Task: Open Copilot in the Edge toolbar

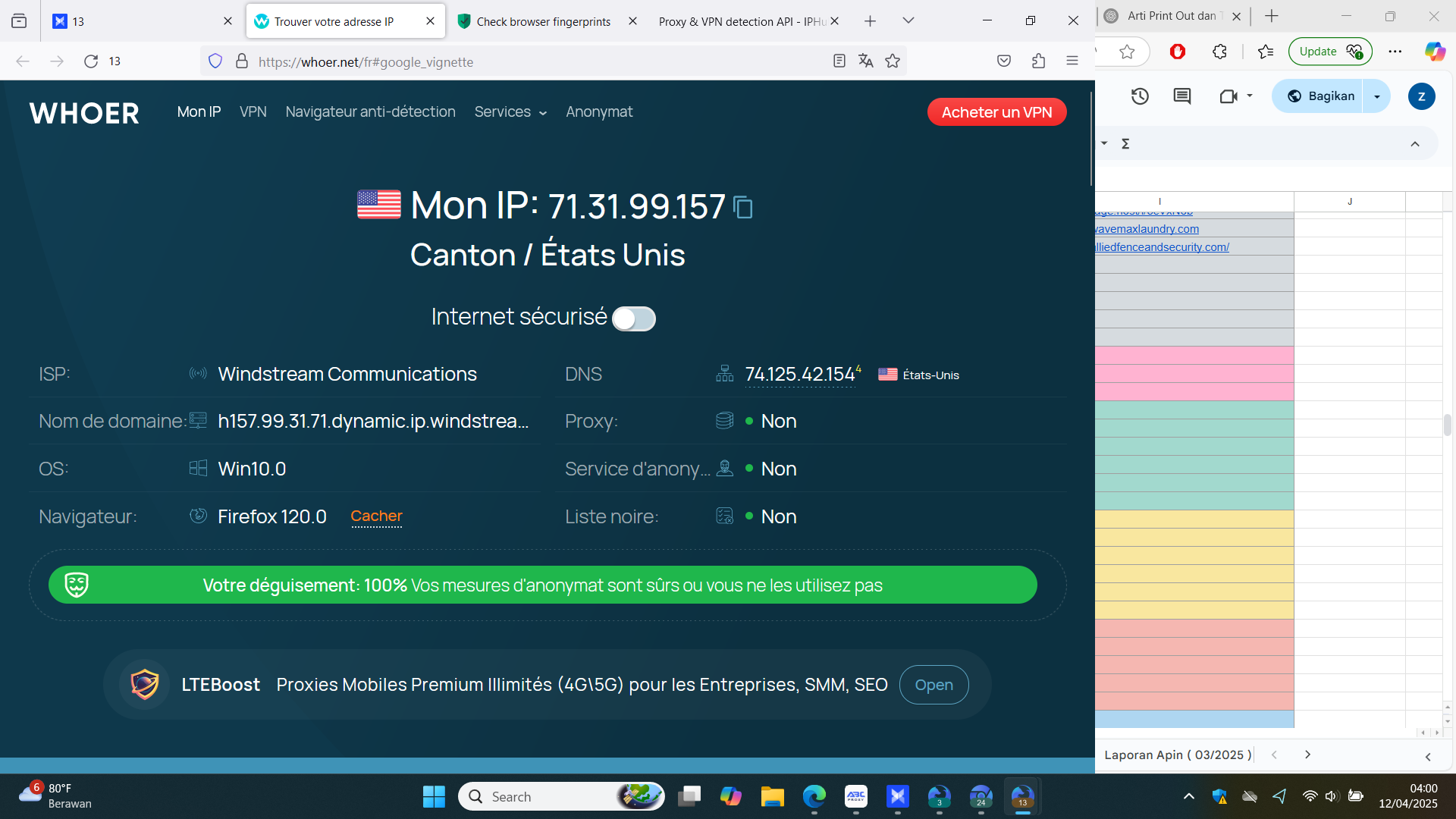Action: (x=1435, y=52)
